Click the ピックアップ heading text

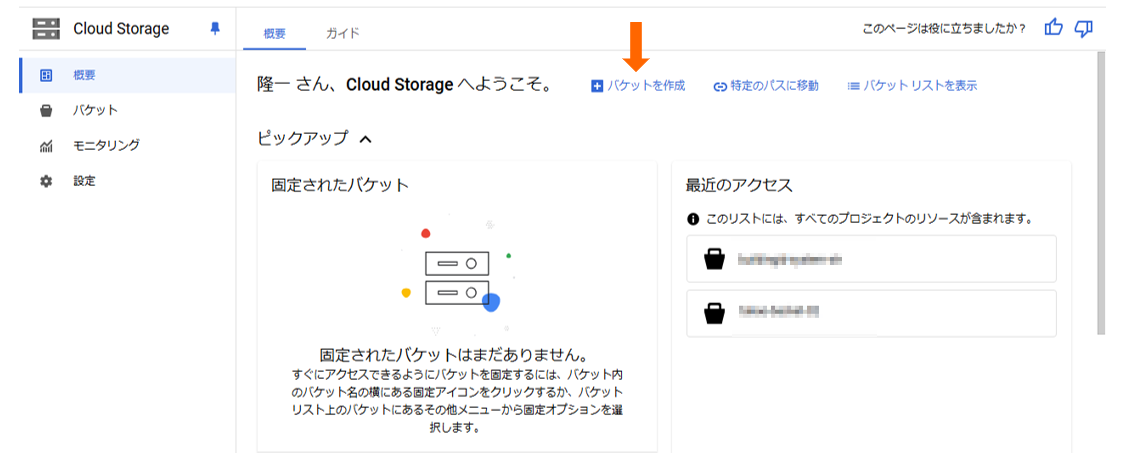(302, 138)
